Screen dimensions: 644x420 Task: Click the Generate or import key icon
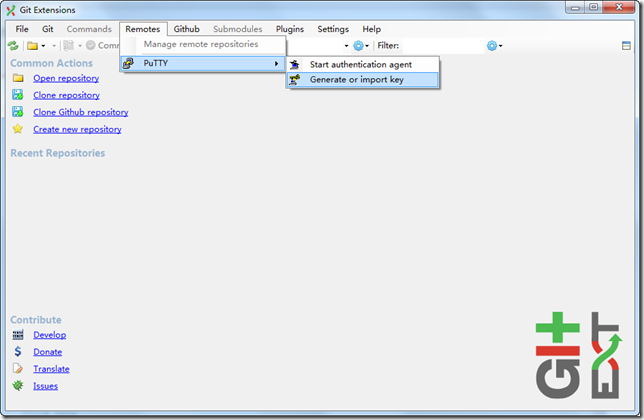294,80
